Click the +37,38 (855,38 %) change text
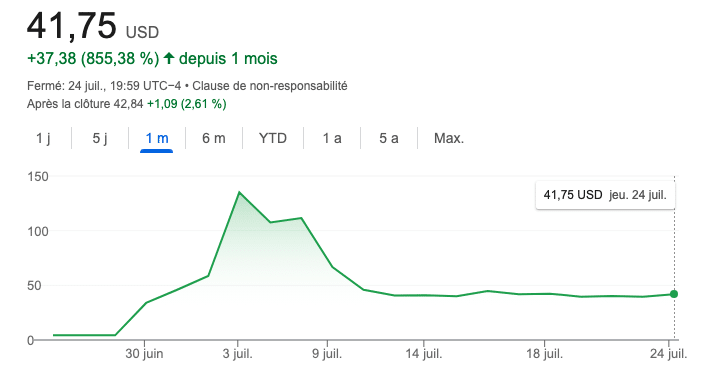 click(x=93, y=59)
